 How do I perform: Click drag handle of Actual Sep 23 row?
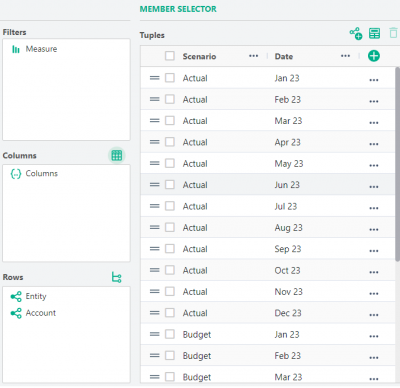click(154, 249)
